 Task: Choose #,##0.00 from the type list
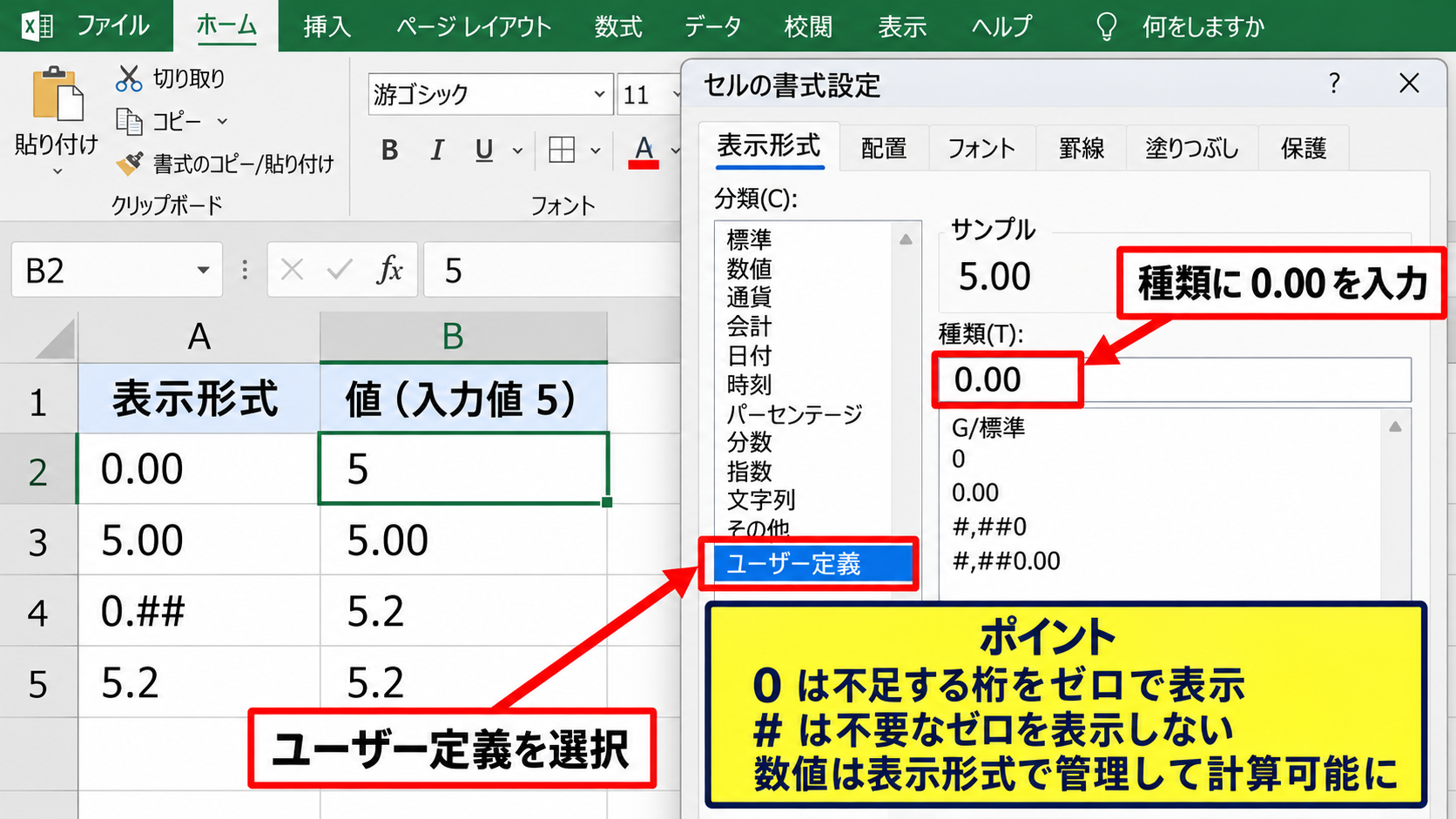[1007, 561]
